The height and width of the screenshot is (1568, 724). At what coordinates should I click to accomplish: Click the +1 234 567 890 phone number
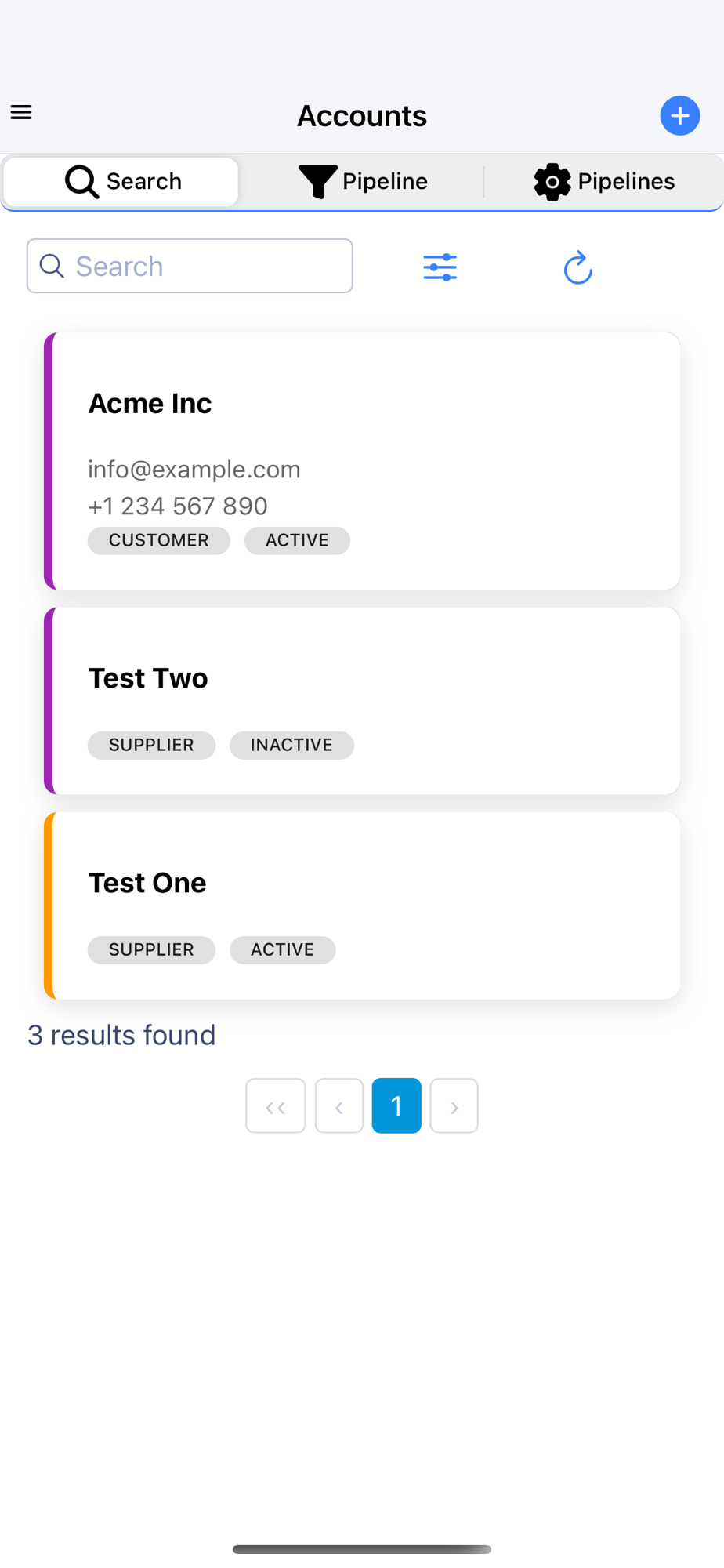[x=178, y=506]
